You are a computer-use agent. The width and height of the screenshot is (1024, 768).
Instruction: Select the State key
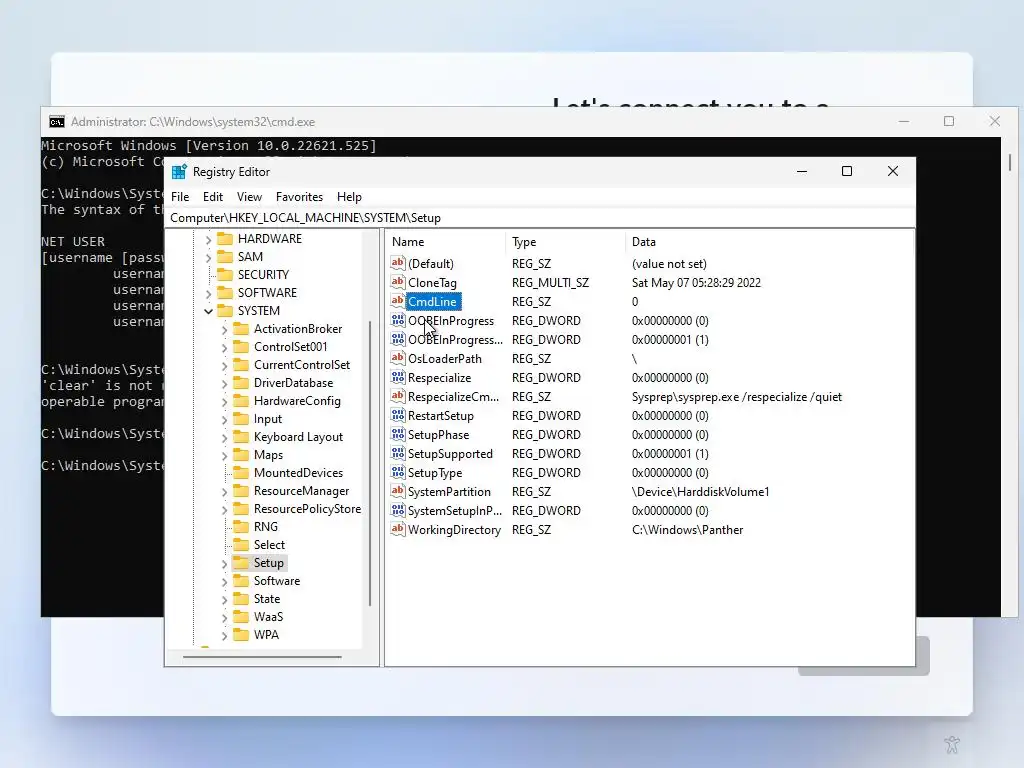tap(266, 599)
